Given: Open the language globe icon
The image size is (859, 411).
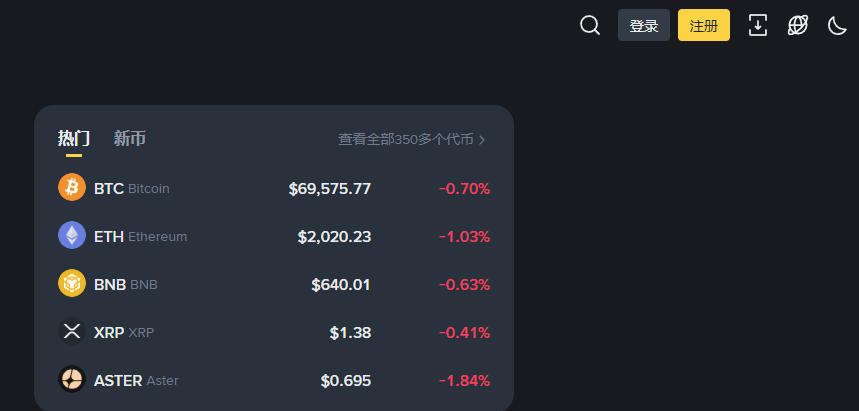Looking at the screenshot, I should coord(798,25).
